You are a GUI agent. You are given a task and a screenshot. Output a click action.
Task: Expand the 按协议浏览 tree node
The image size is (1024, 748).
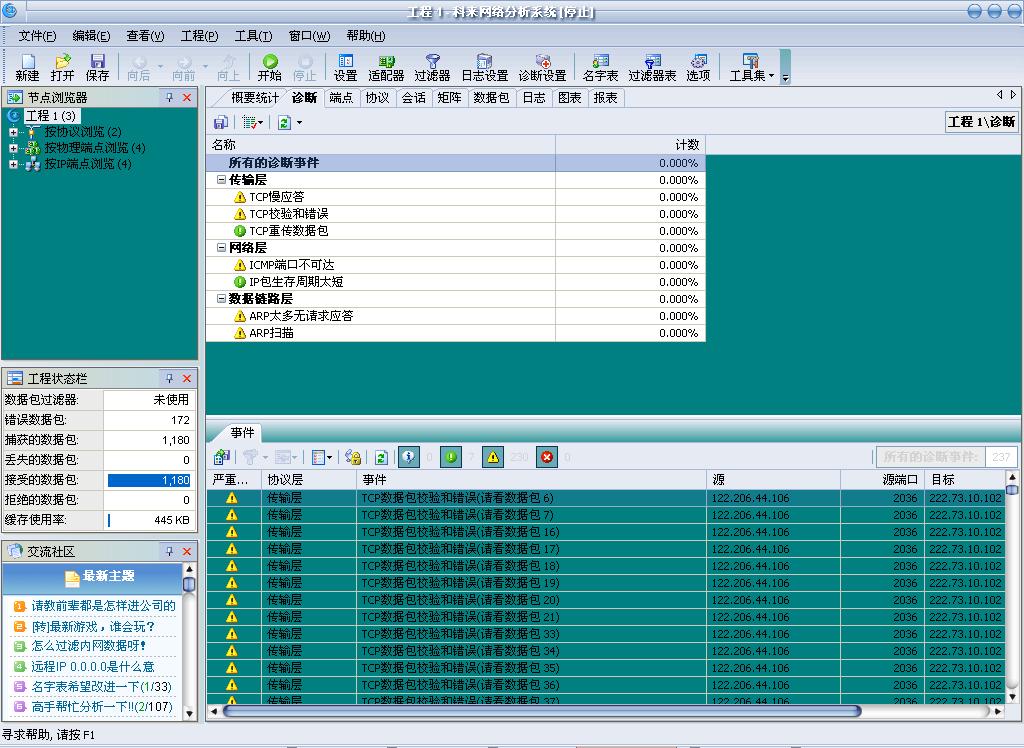(x=14, y=132)
